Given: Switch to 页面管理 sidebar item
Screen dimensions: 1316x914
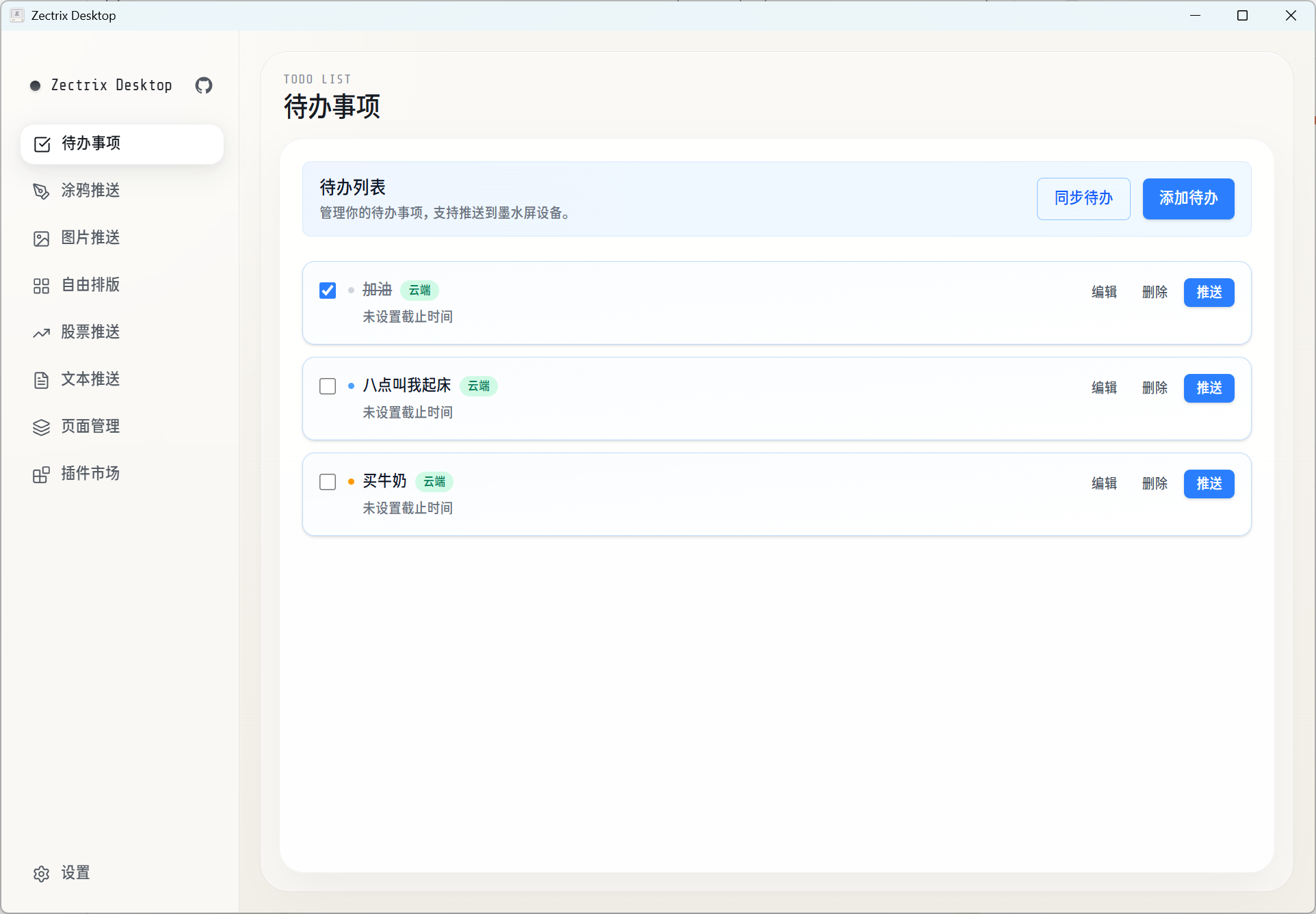Looking at the screenshot, I should (90, 427).
